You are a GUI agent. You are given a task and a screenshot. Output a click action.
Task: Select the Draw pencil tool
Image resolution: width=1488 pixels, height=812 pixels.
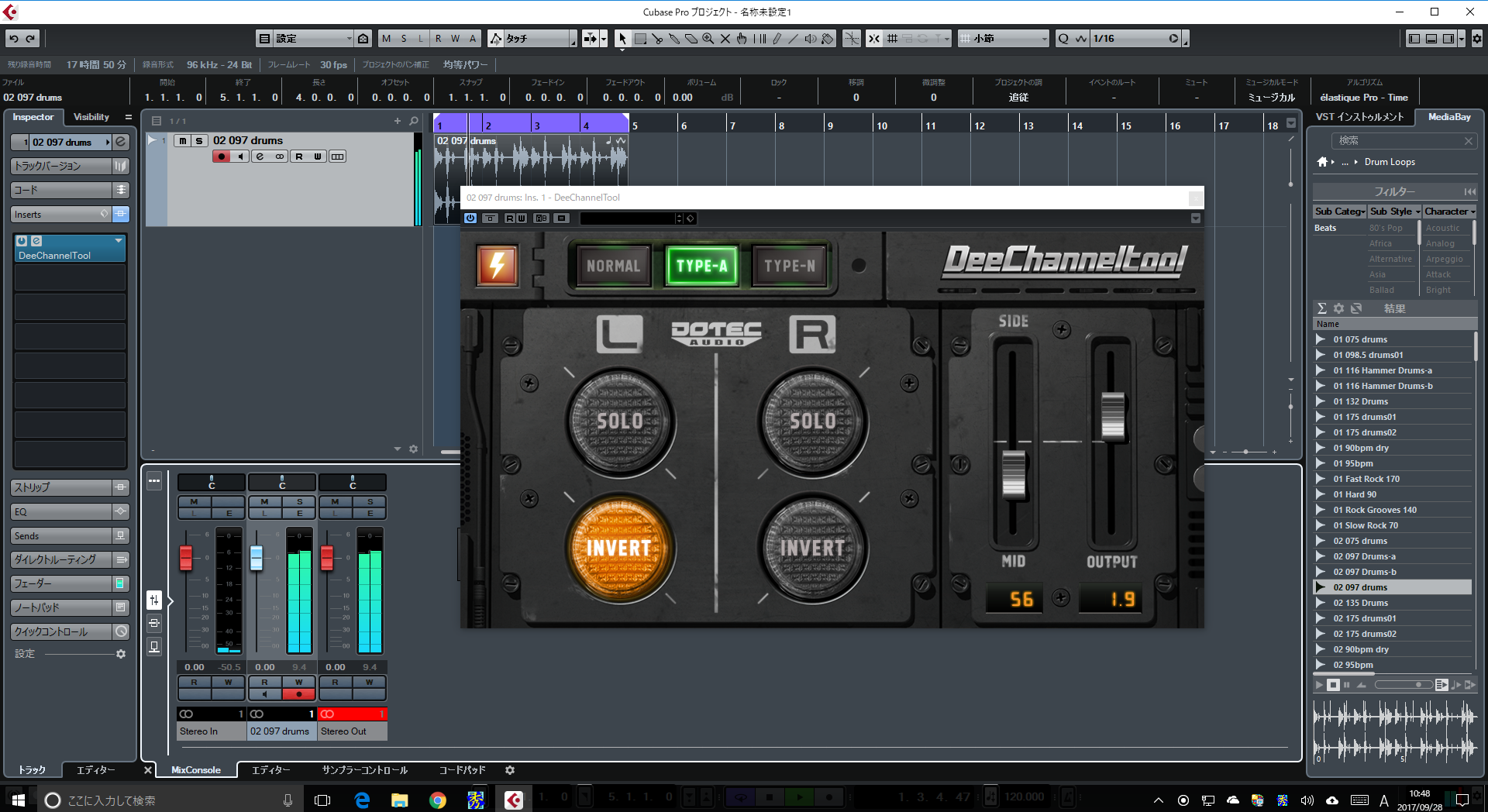click(x=777, y=39)
